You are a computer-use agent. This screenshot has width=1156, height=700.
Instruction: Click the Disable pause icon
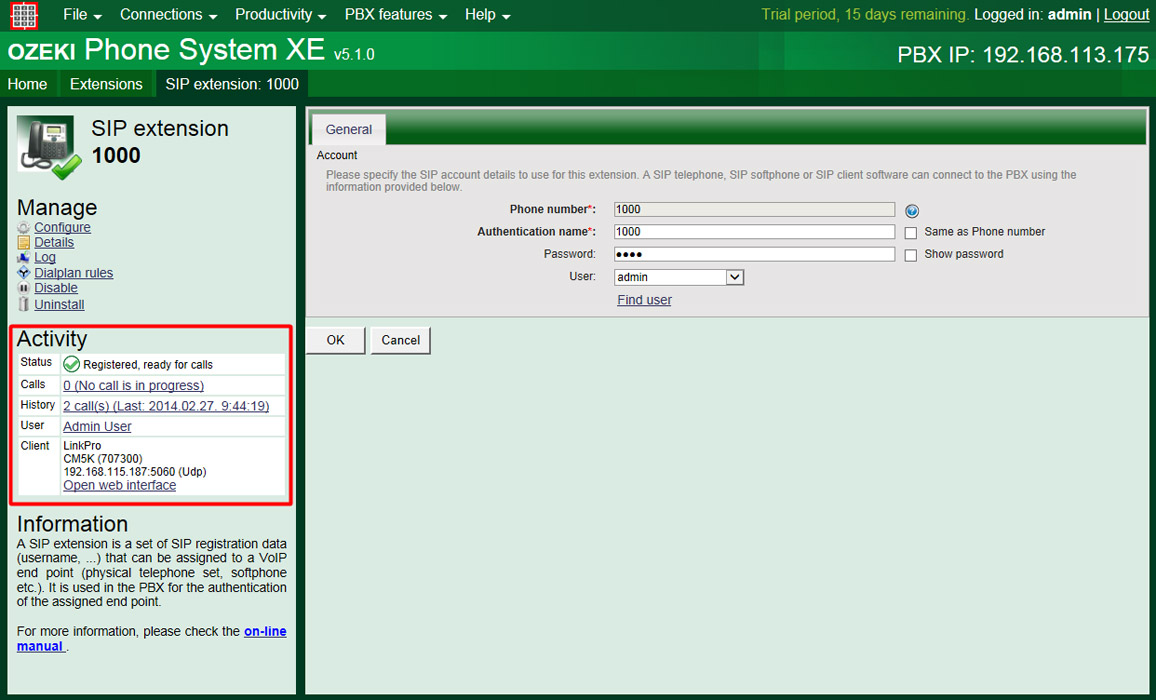(x=22, y=288)
